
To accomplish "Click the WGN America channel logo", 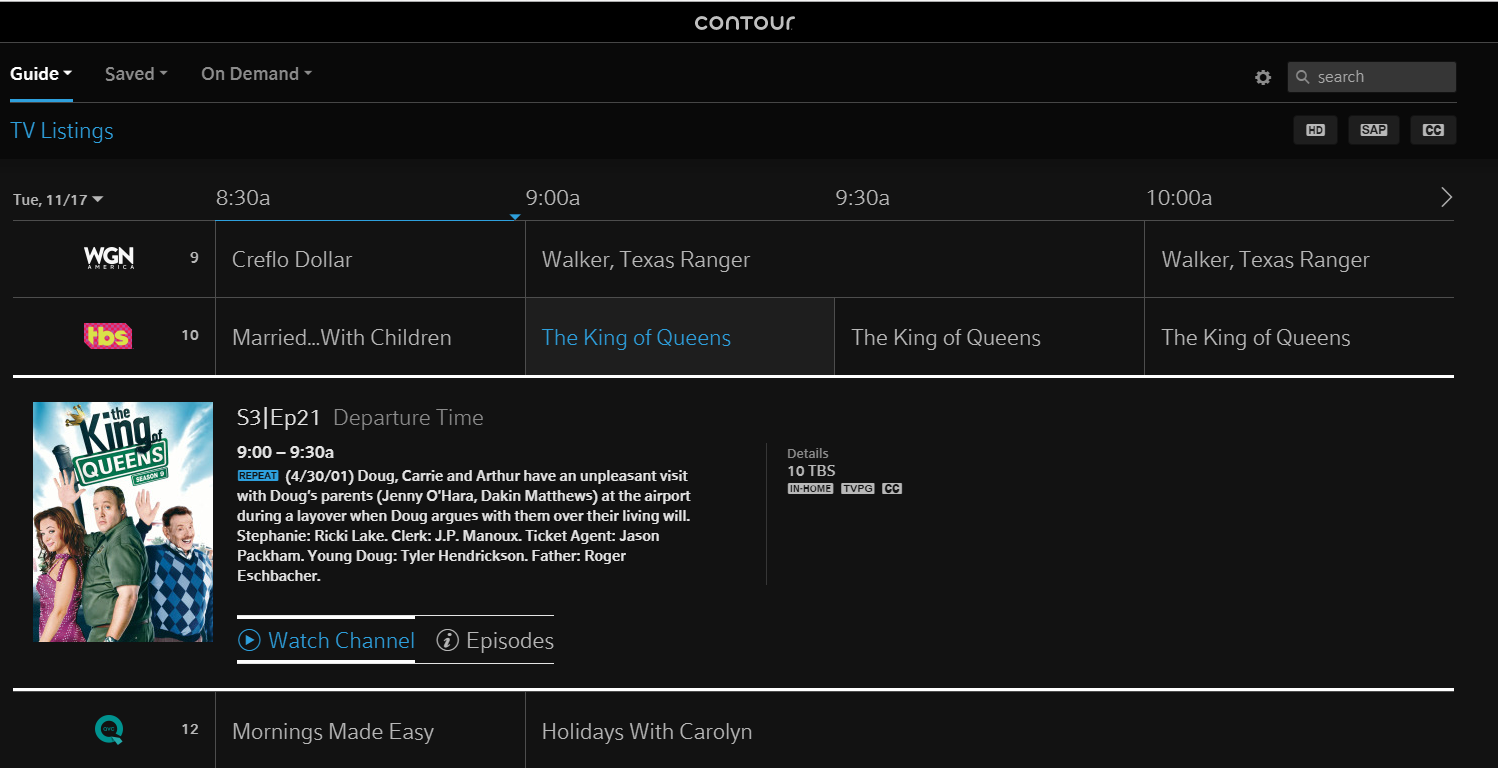I will [x=109, y=258].
